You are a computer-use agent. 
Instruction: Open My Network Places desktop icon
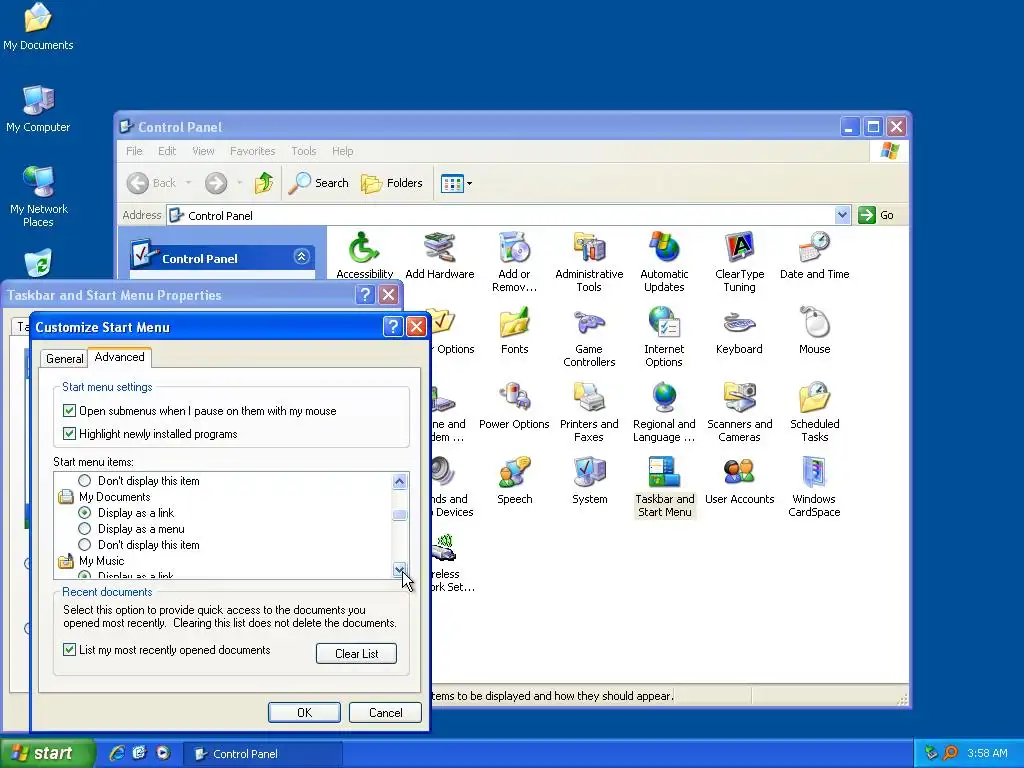[39, 196]
